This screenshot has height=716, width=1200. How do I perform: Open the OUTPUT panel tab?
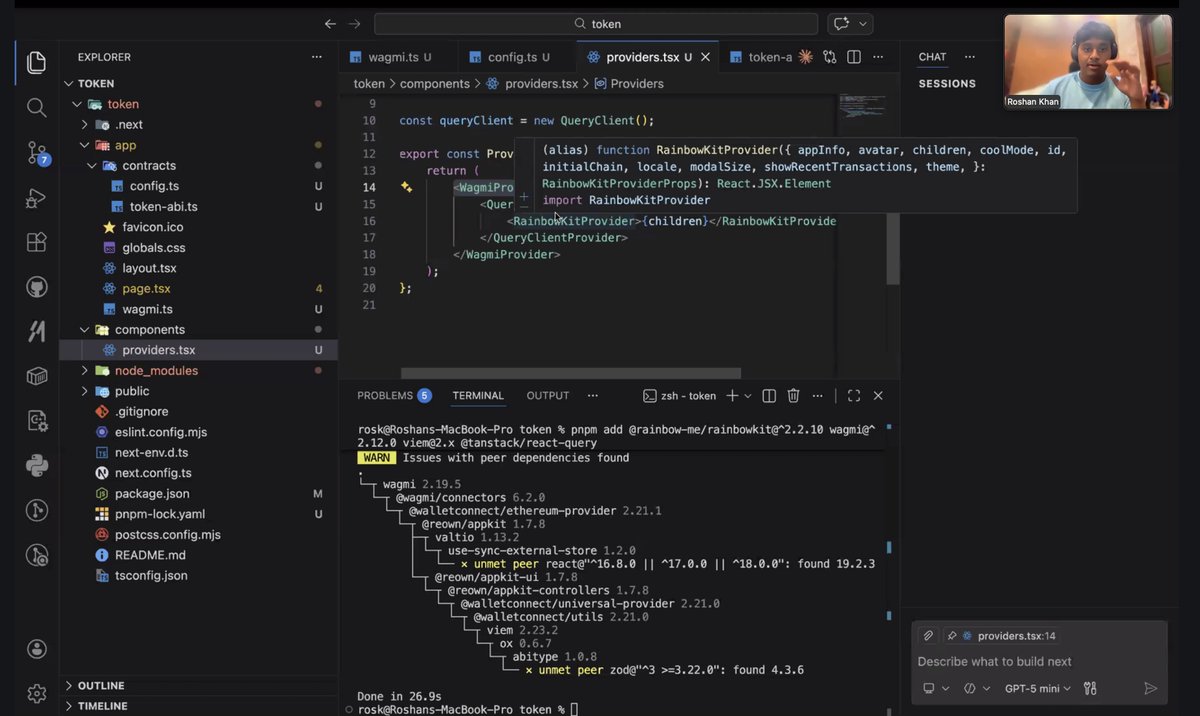point(548,396)
